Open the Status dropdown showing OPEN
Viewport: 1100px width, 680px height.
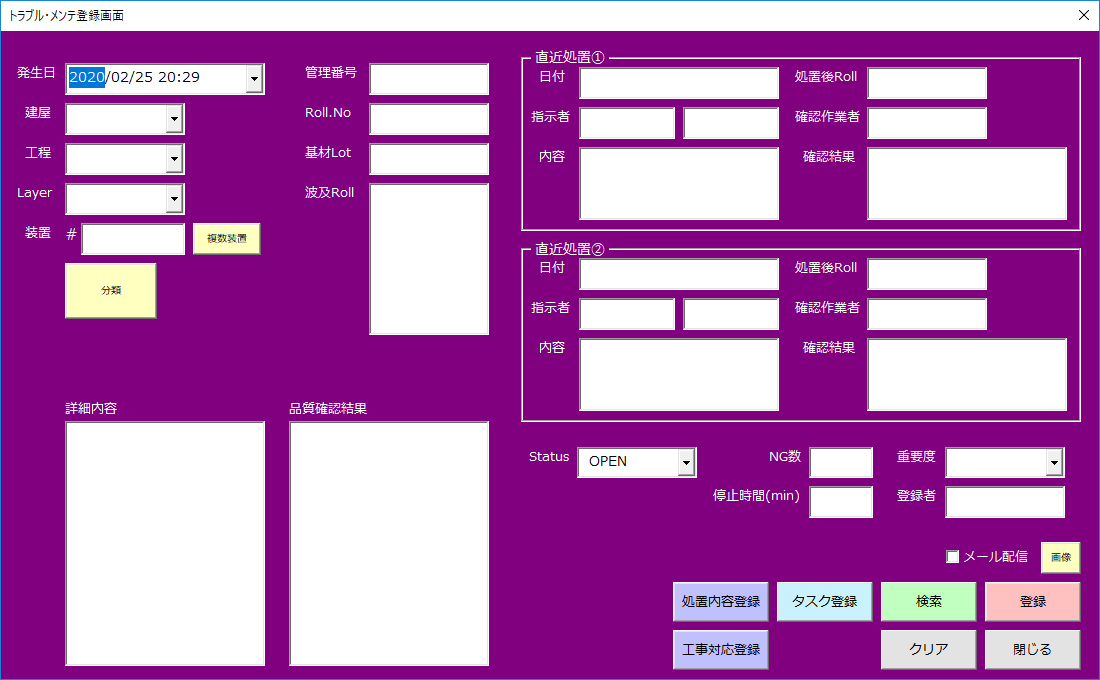pos(686,462)
